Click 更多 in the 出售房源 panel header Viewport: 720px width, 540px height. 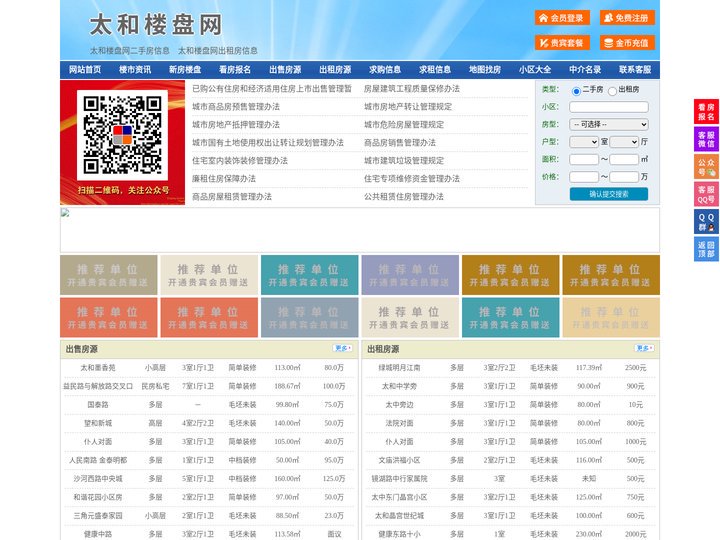point(343,349)
